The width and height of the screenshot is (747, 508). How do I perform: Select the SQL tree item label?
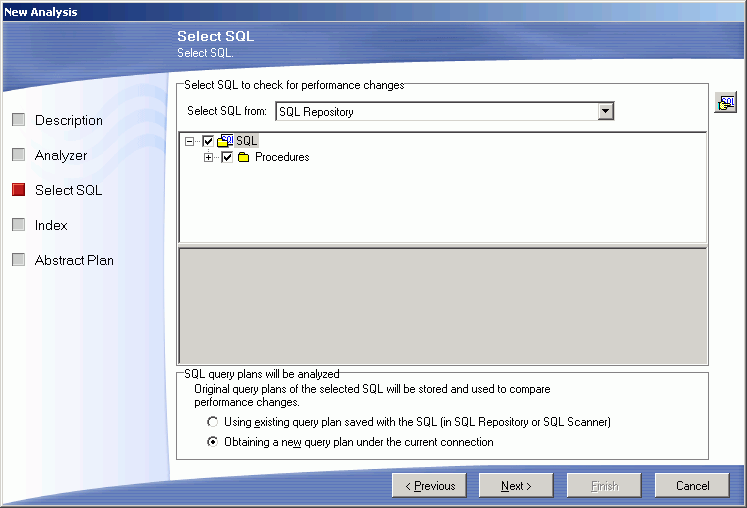pos(246,141)
